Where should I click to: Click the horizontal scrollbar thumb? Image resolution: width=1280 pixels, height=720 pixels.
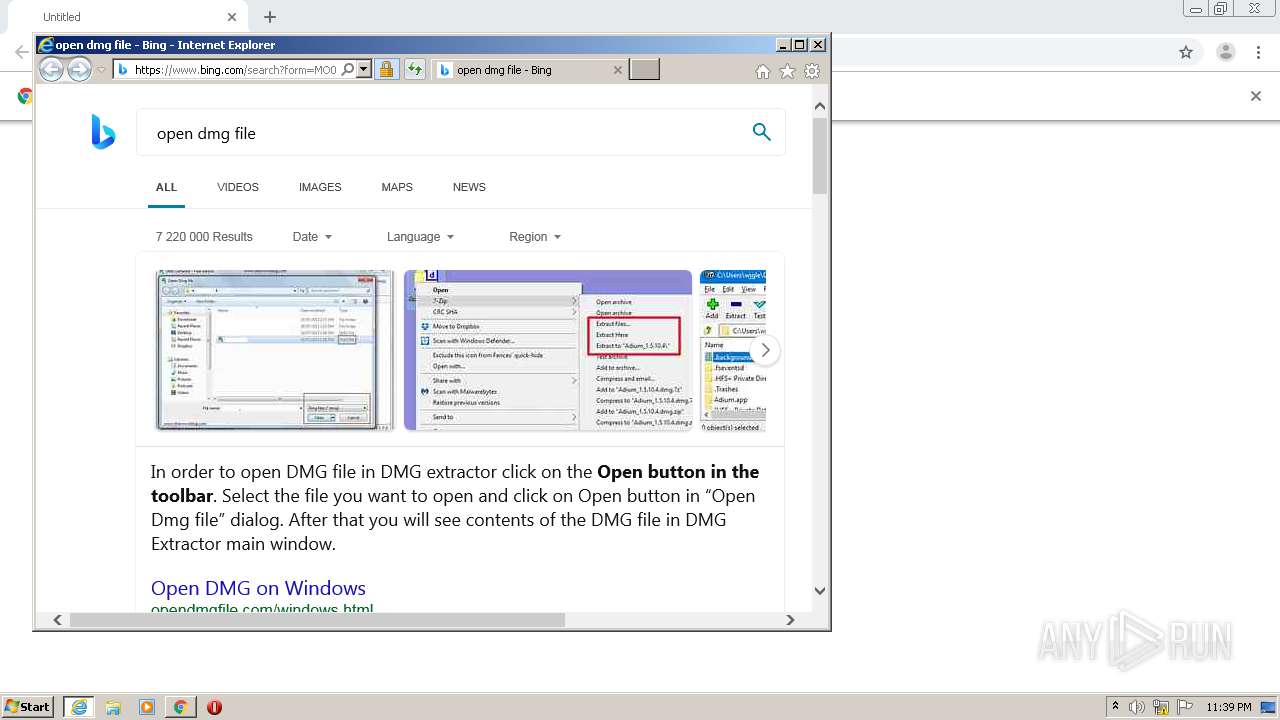point(317,620)
